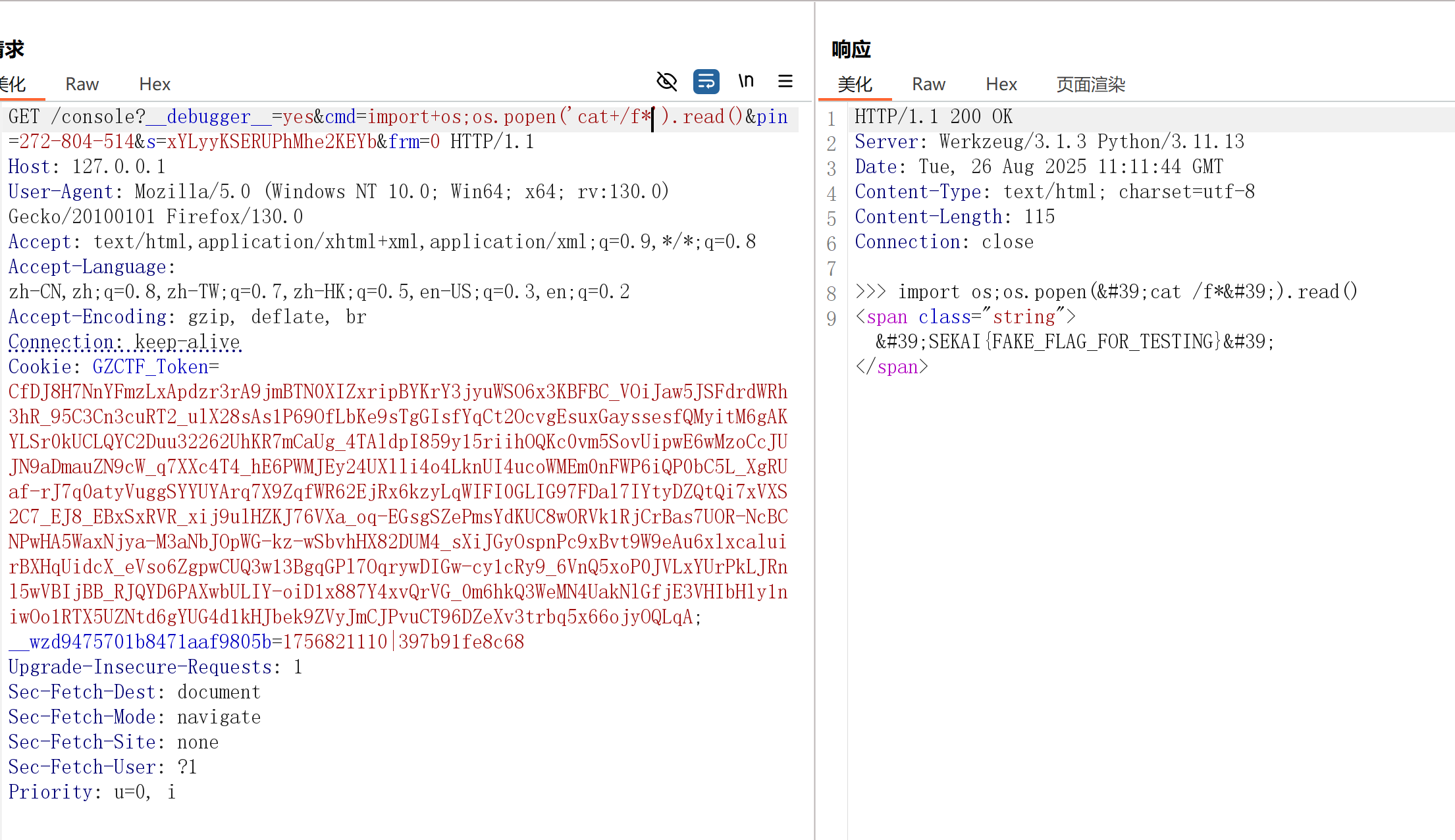This screenshot has height=840, width=1455.
Task: Switch the request view to Raw tab
Action: pos(82,84)
